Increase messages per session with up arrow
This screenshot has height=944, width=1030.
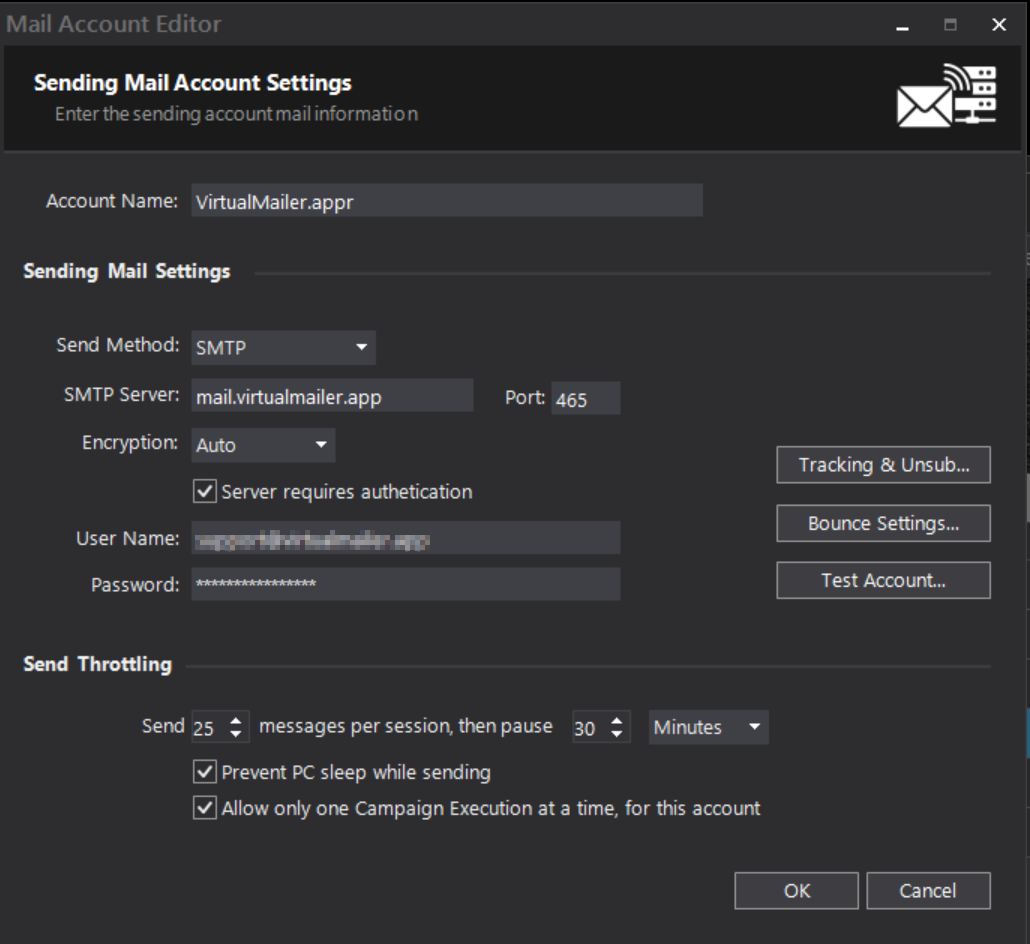pos(236,720)
